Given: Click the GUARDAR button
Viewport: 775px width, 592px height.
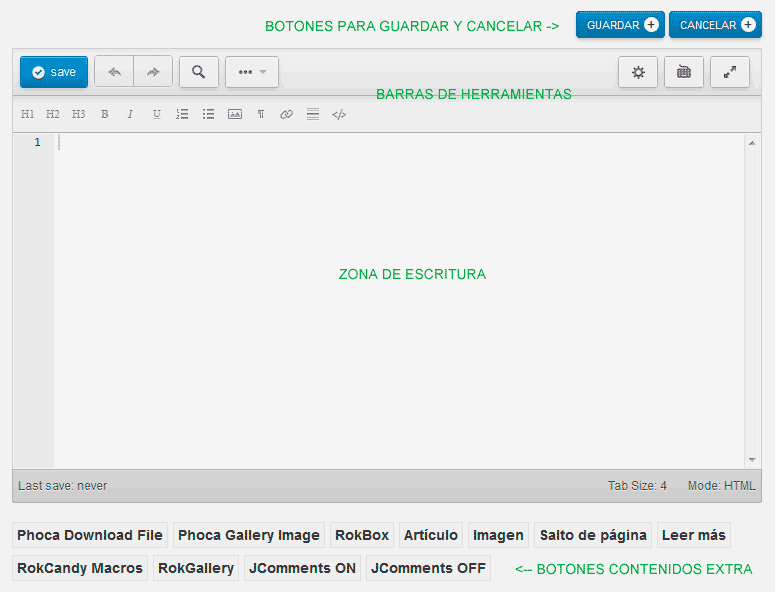Looking at the screenshot, I should click(x=620, y=25).
